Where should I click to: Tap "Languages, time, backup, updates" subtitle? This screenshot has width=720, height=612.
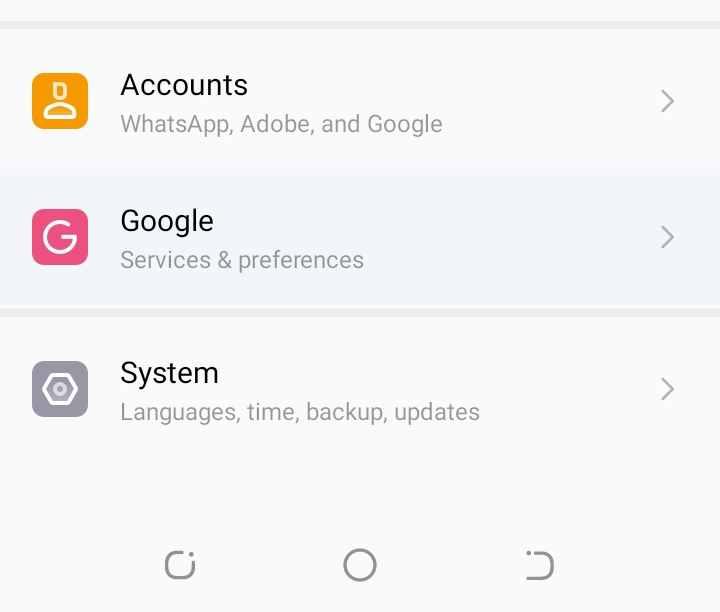300,412
